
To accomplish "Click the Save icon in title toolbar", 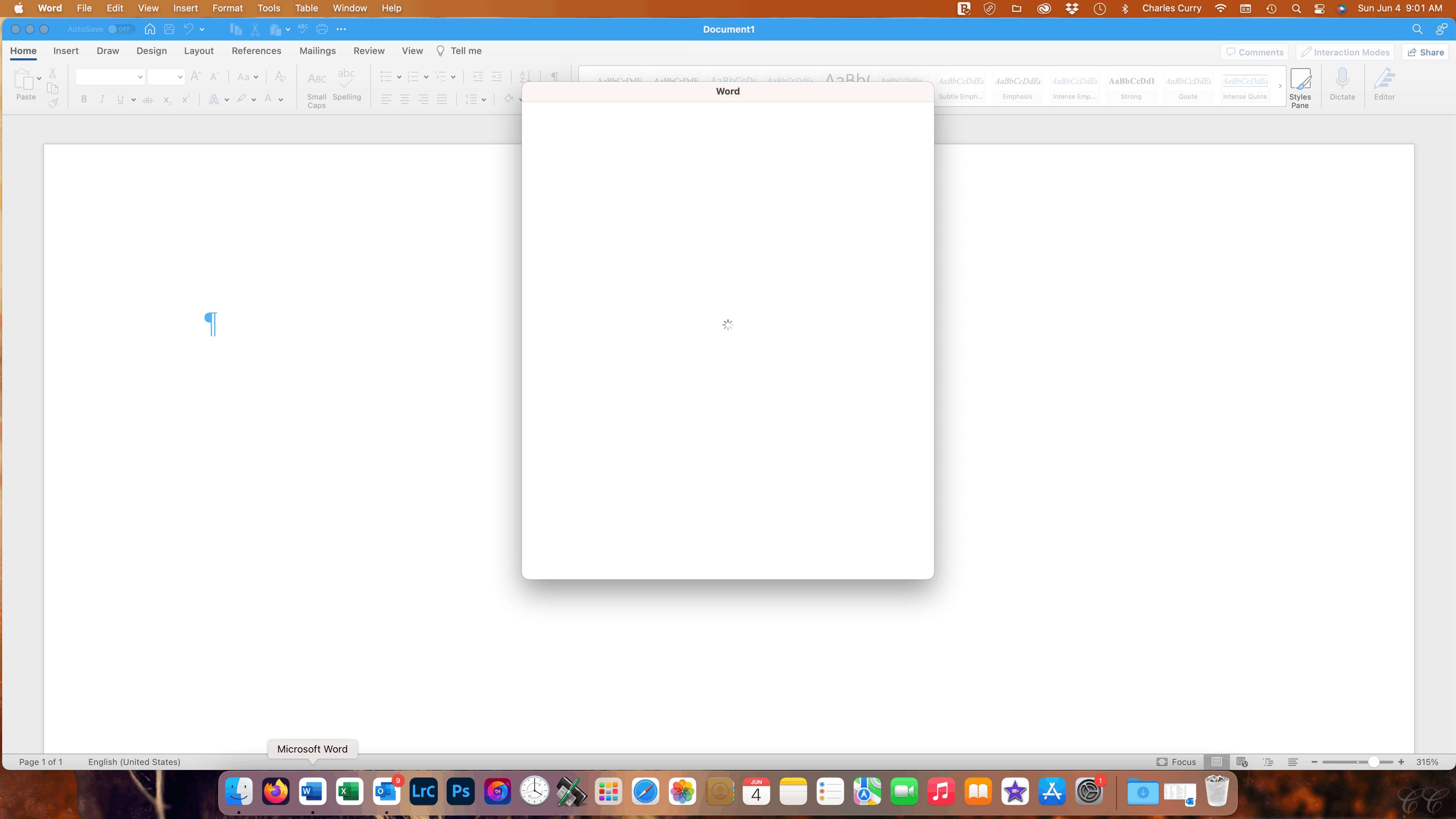I will [169, 29].
